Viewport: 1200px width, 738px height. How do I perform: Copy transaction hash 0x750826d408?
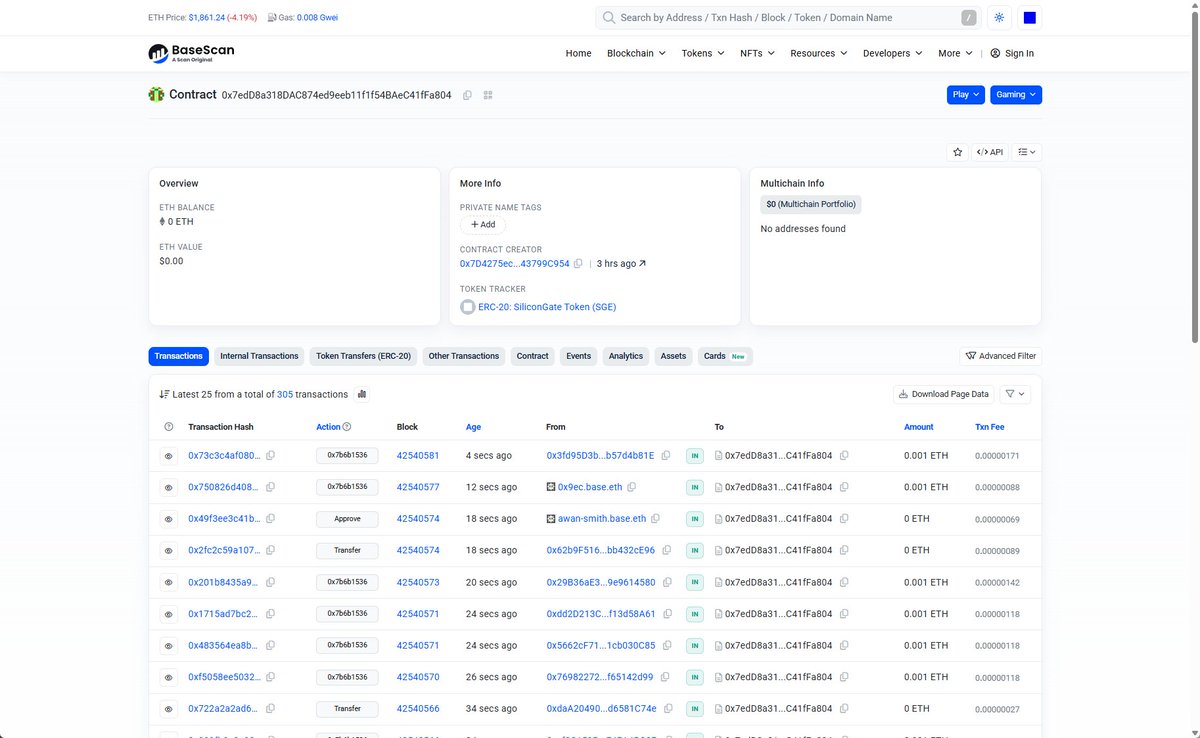click(270, 487)
